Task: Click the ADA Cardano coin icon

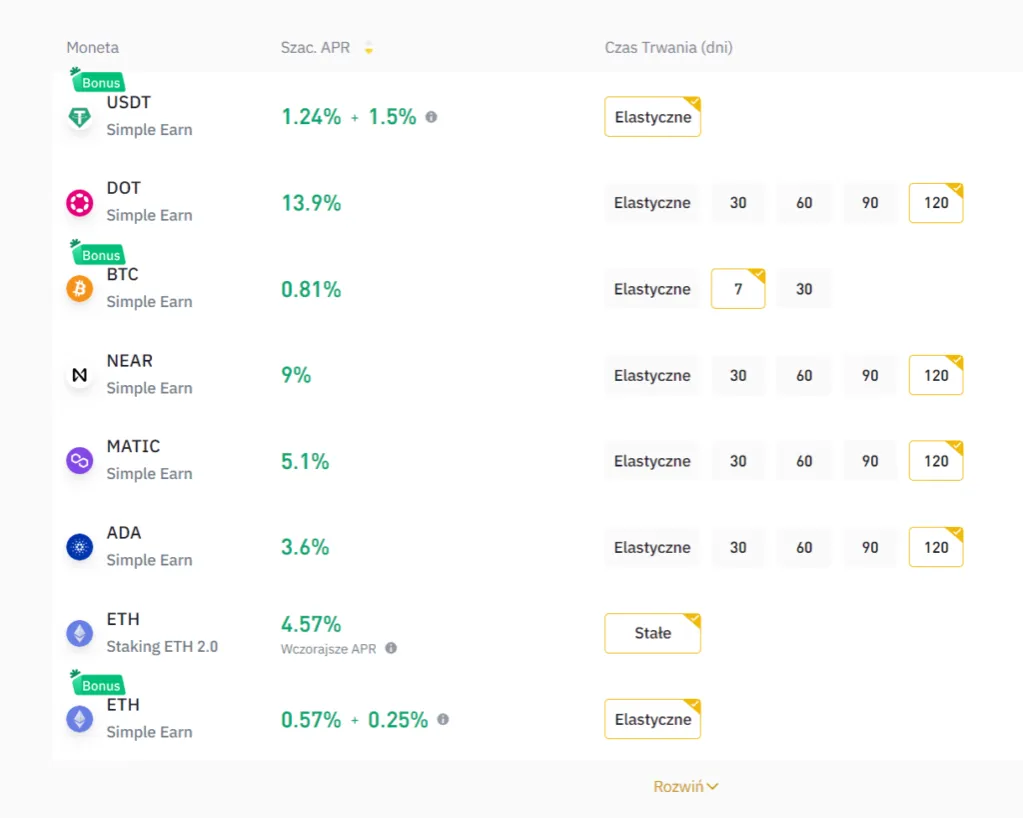Action: pyautogui.click(x=80, y=547)
